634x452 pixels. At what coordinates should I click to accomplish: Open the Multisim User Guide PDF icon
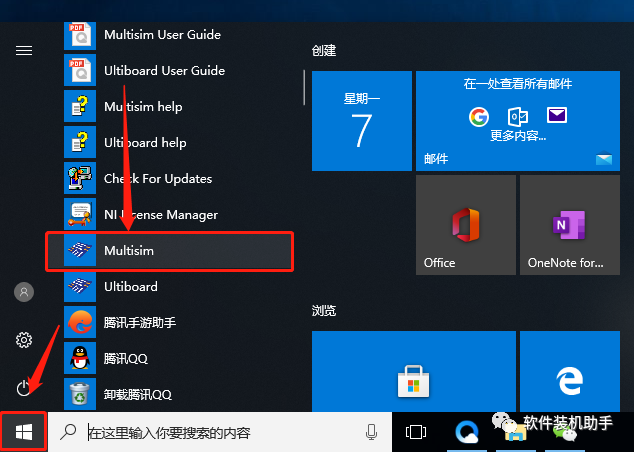[80, 35]
